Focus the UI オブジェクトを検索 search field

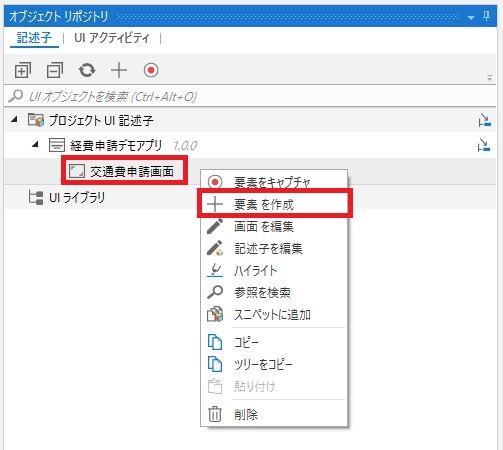[x=250, y=96]
